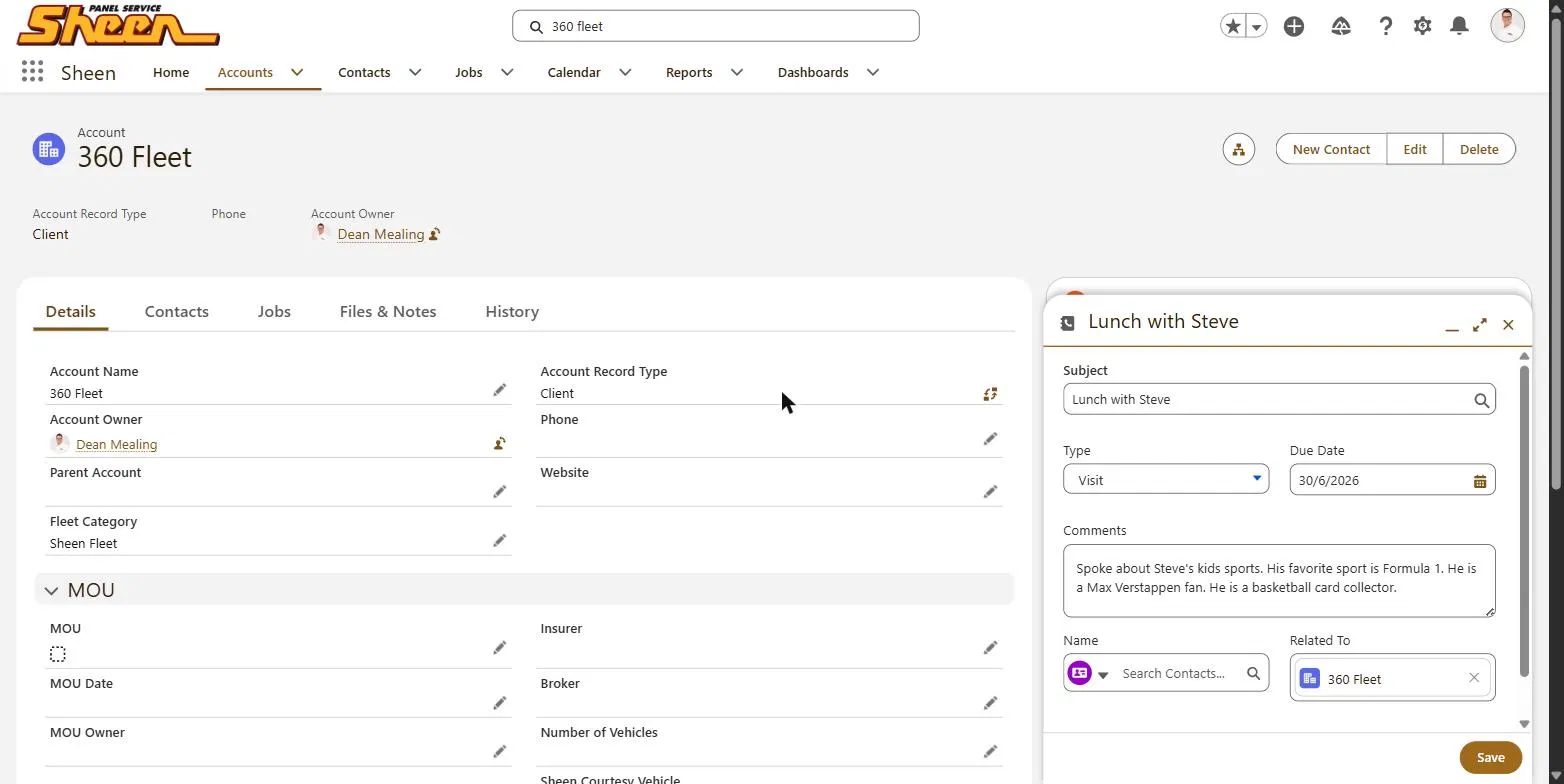The image size is (1564, 784).
Task: Open the Type dropdown showing Visit
Action: click(x=1166, y=479)
